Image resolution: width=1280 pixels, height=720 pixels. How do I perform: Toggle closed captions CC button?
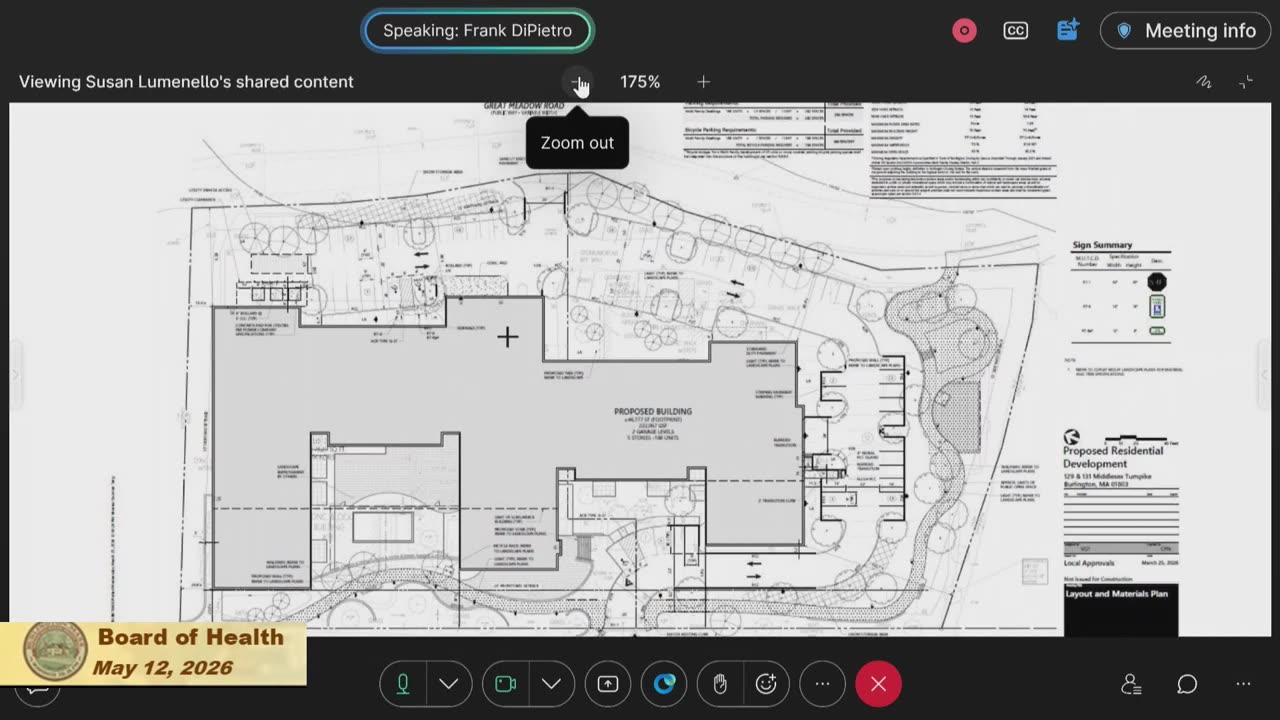pos(1016,31)
